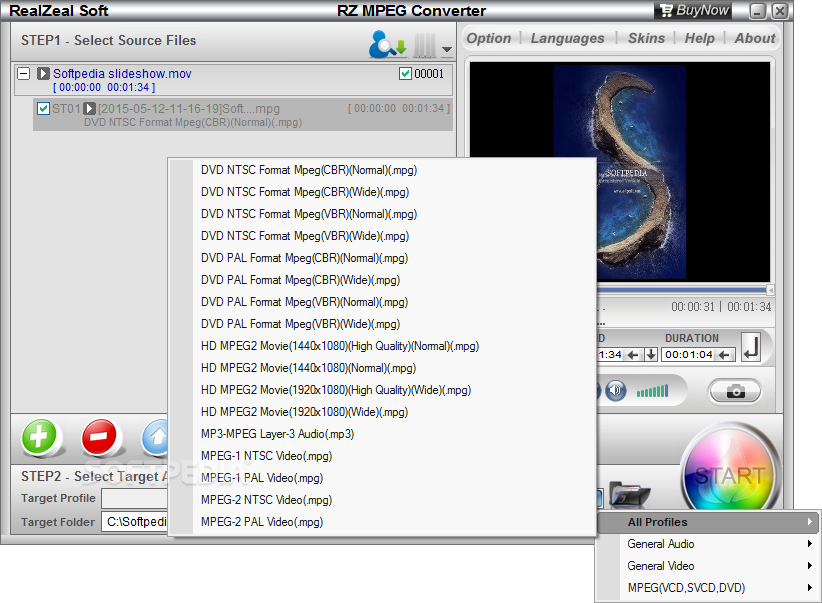Image resolution: width=822 pixels, height=603 pixels.
Task: Click the down arrow beside the end time
Action: [x=651, y=355]
